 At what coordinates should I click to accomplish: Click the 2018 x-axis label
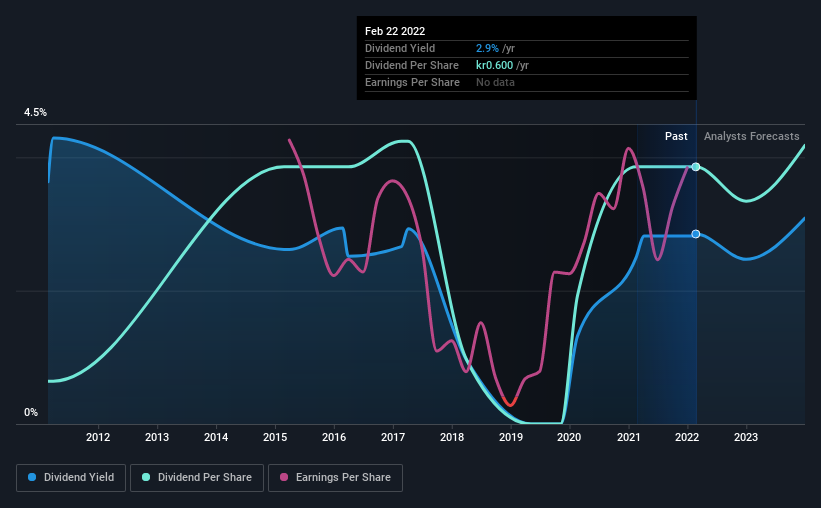[x=452, y=437]
